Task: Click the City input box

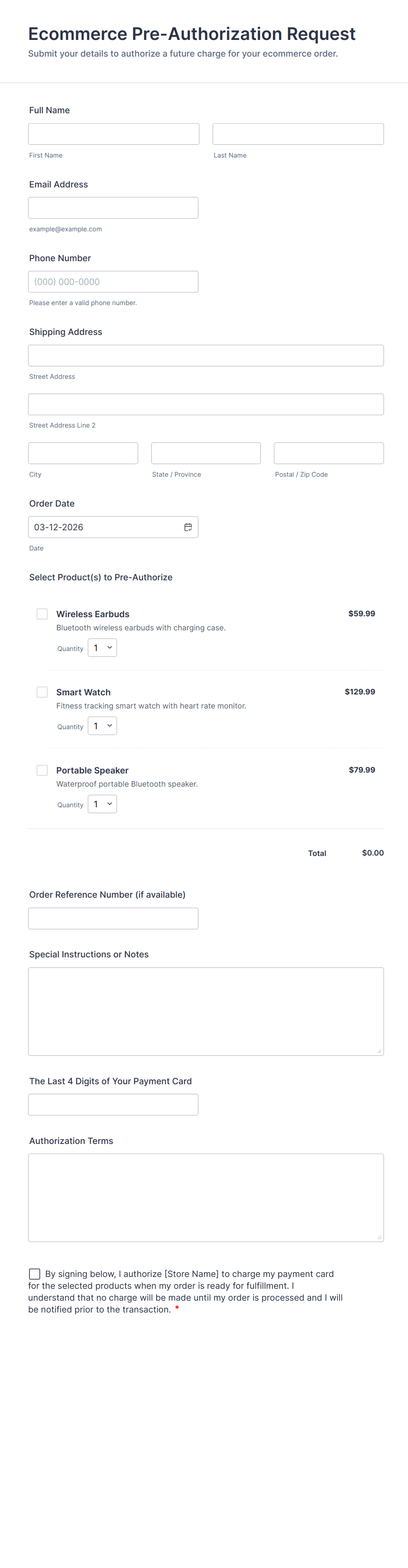Action: coord(83,453)
